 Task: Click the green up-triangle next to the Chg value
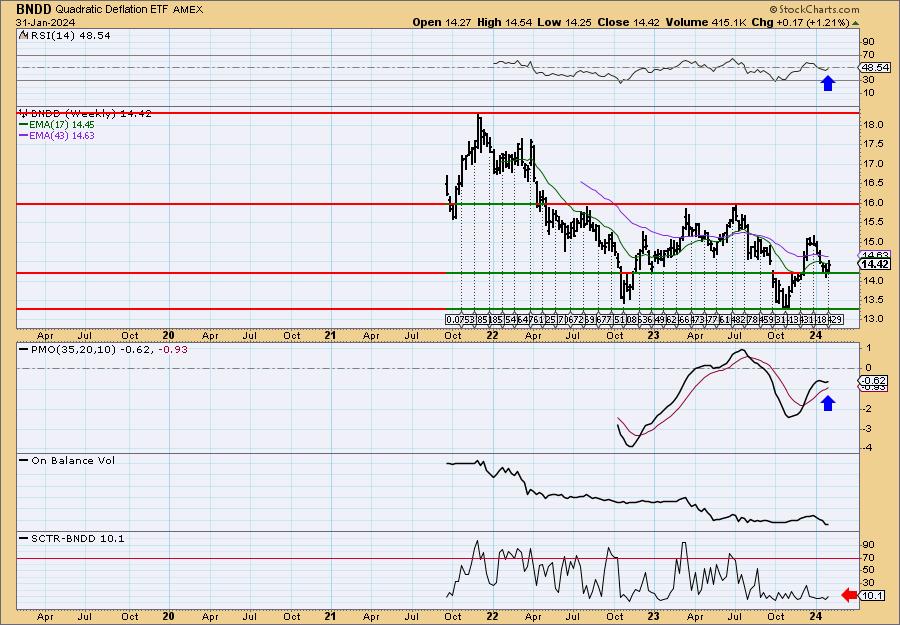click(855, 23)
